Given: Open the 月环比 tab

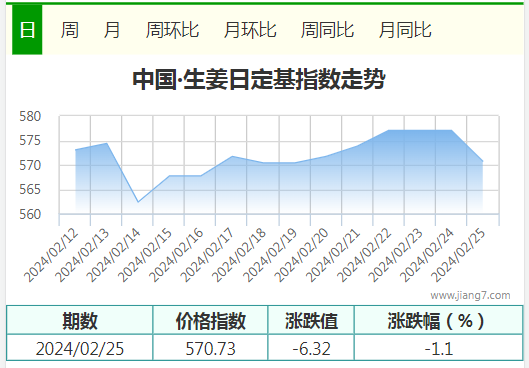Looking at the screenshot, I should [x=250, y=30].
